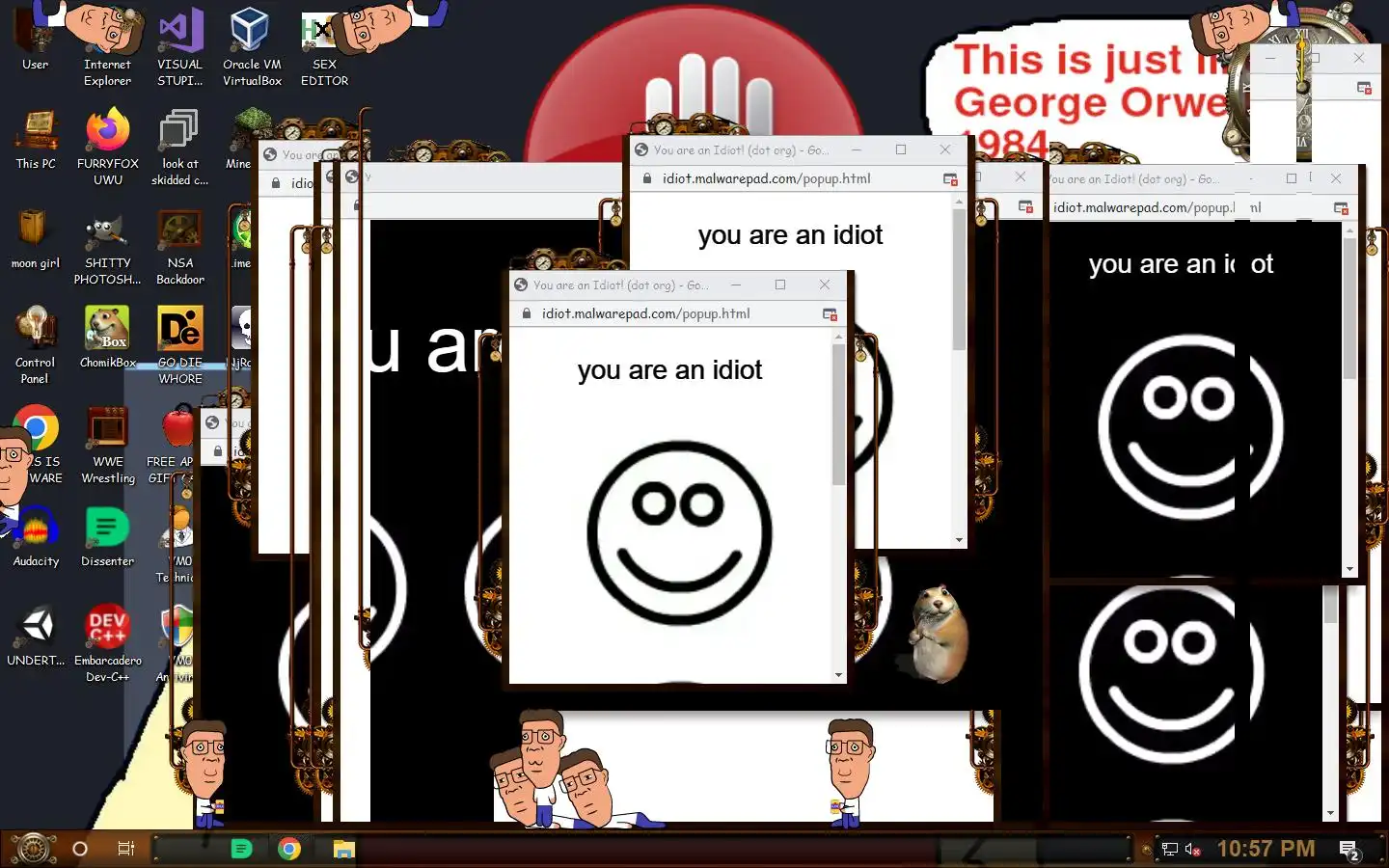Click popup-blocked icon in front popup window
The height and width of the screenshot is (868, 1389).
830,314
